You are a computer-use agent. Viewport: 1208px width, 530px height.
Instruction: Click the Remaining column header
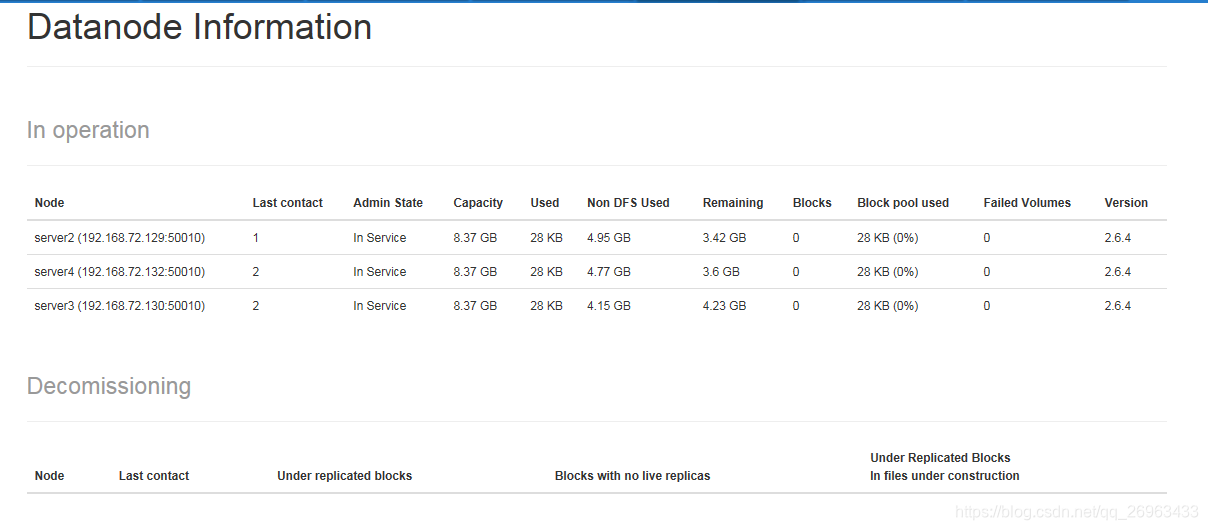point(733,203)
